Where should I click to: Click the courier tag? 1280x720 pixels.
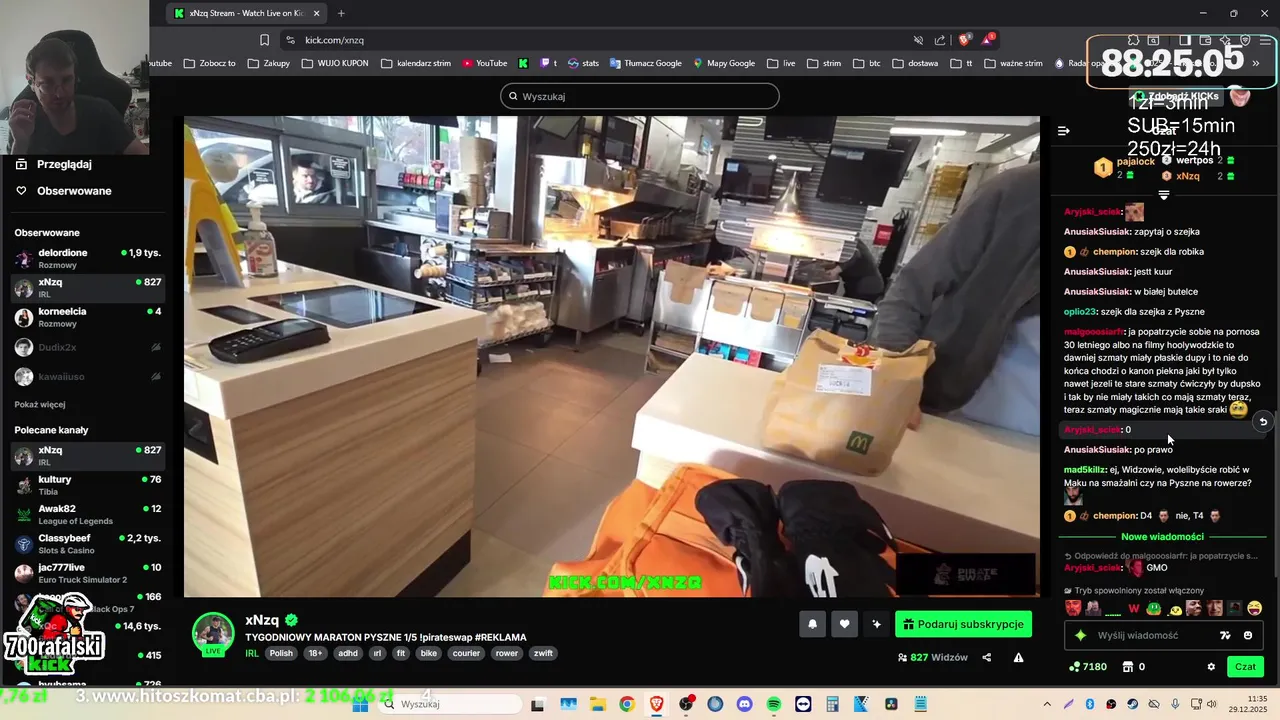coord(466,653)
